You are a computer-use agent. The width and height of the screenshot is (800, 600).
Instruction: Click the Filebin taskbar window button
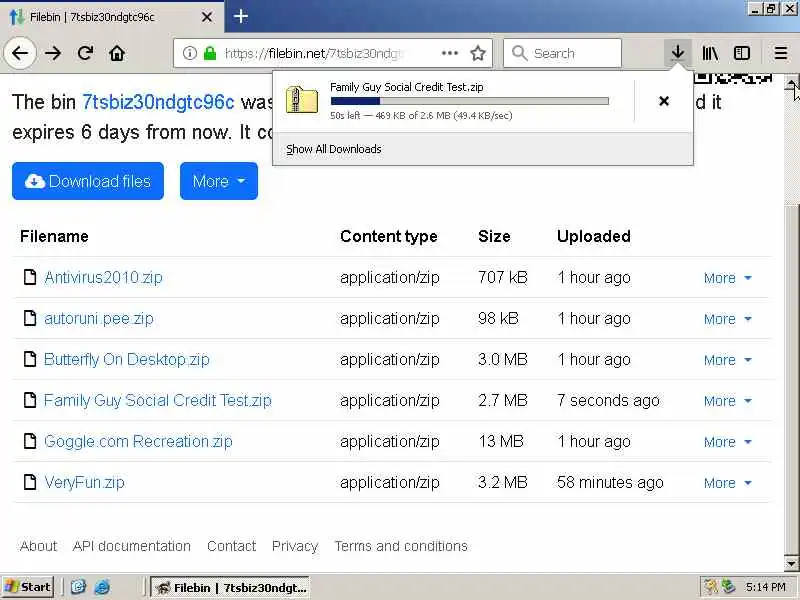click(x=230, y=588)
